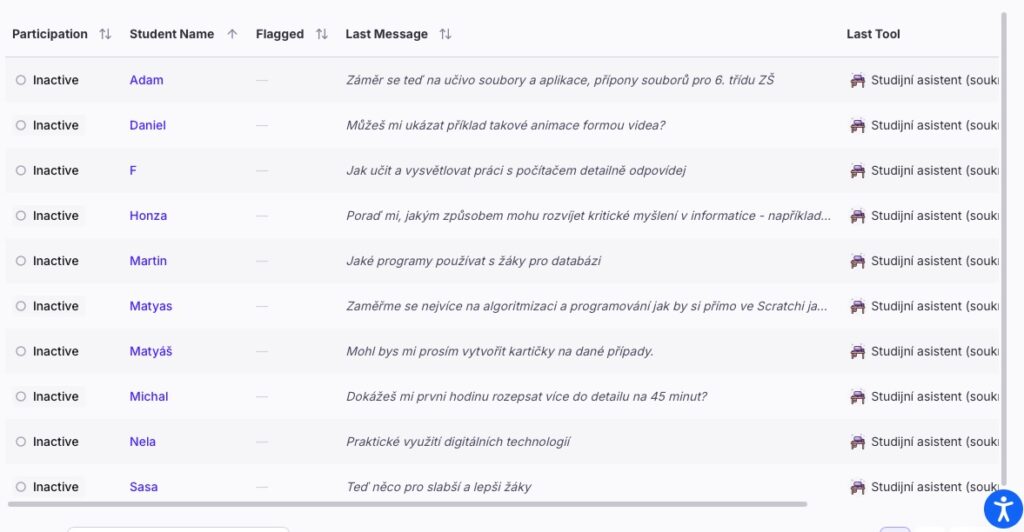The width and height of the screenshot is (1024, 532).
Task: Click the assistant icon in Daniel's row
Action: [857, 125]
